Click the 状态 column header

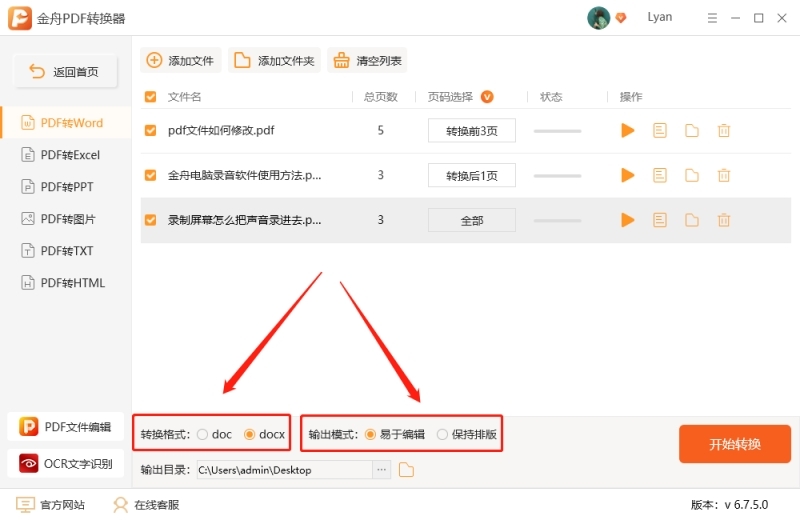point(551,97)
